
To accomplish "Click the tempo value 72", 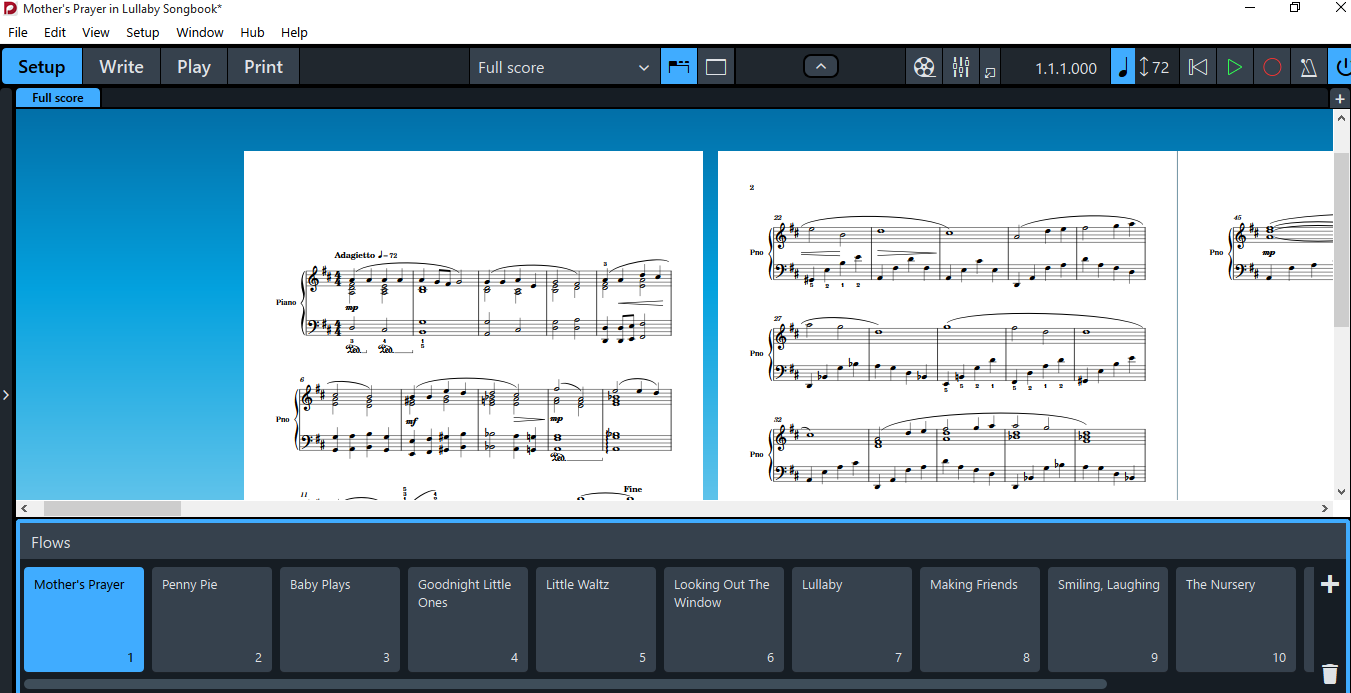I will [x=1160, y=68].
